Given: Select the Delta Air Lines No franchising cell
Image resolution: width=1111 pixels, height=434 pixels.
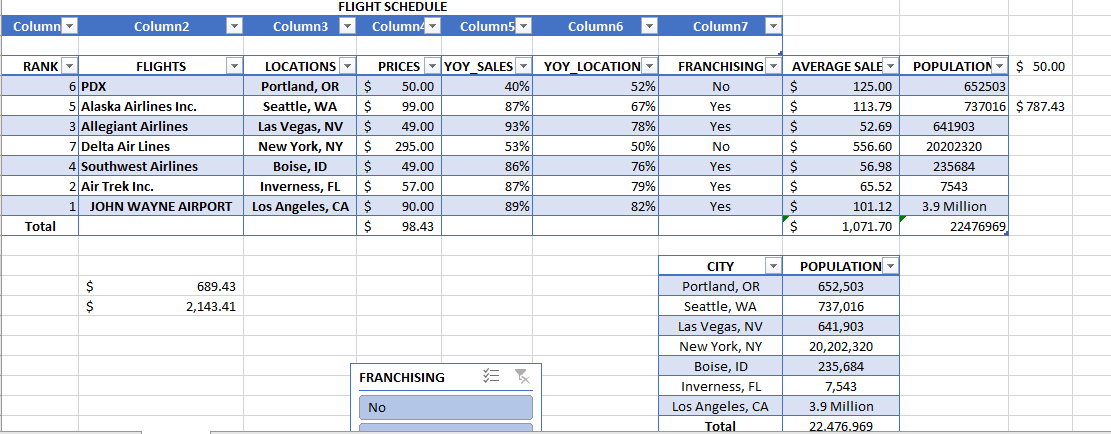Looking at the screenshot, I should 721,147.
